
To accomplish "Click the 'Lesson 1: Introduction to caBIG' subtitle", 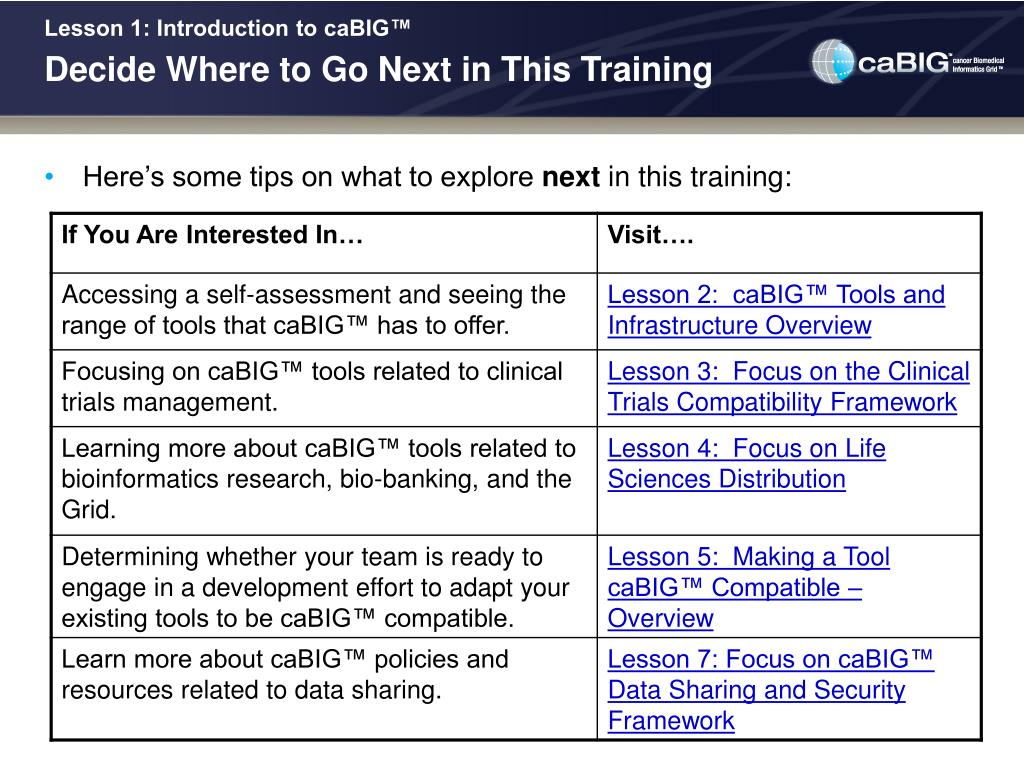I will click(x=227, y=28).
